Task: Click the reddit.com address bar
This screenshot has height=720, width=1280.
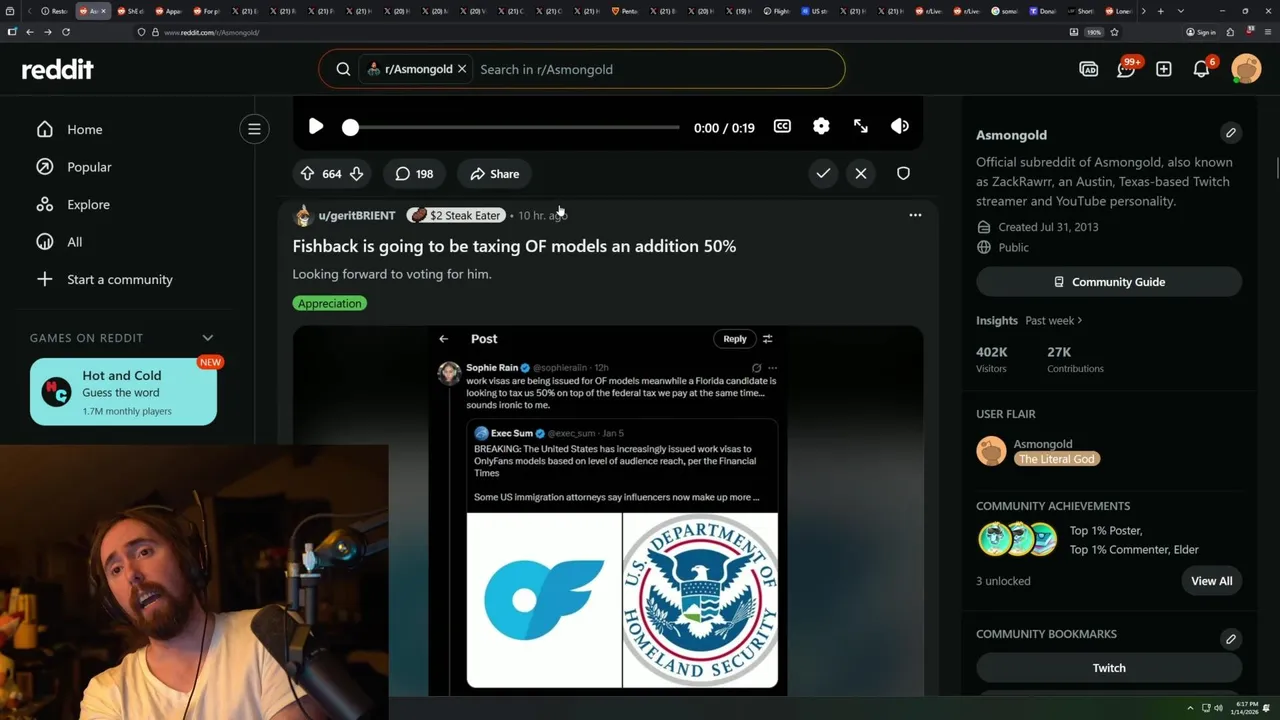Action: click(x=600, y=32)
